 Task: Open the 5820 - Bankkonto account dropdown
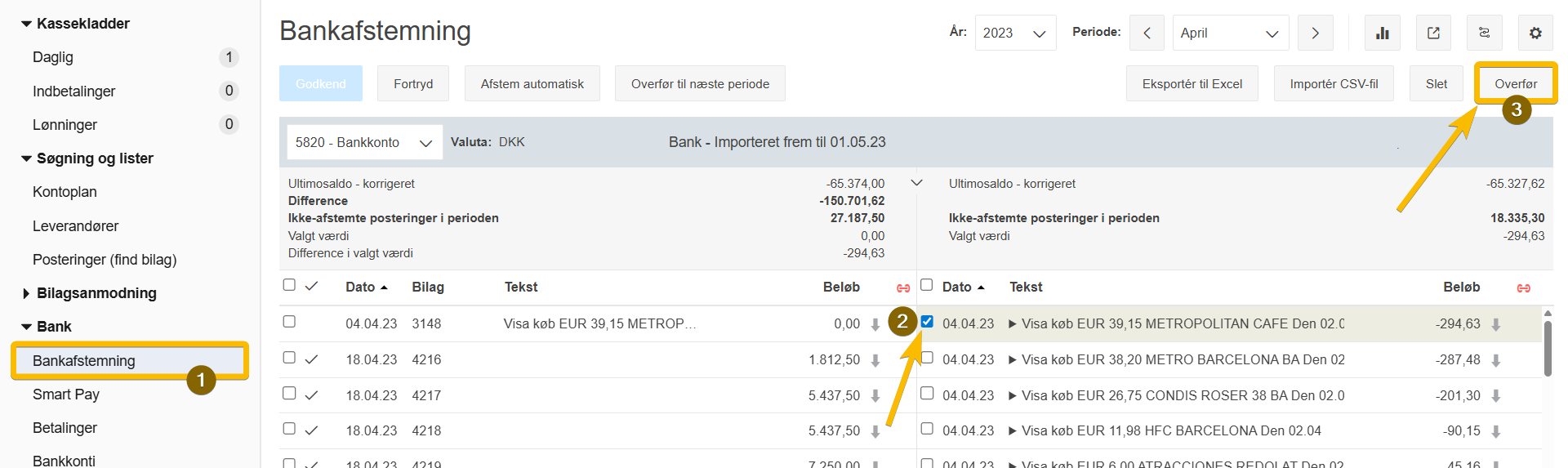click(x=363, y=142)
